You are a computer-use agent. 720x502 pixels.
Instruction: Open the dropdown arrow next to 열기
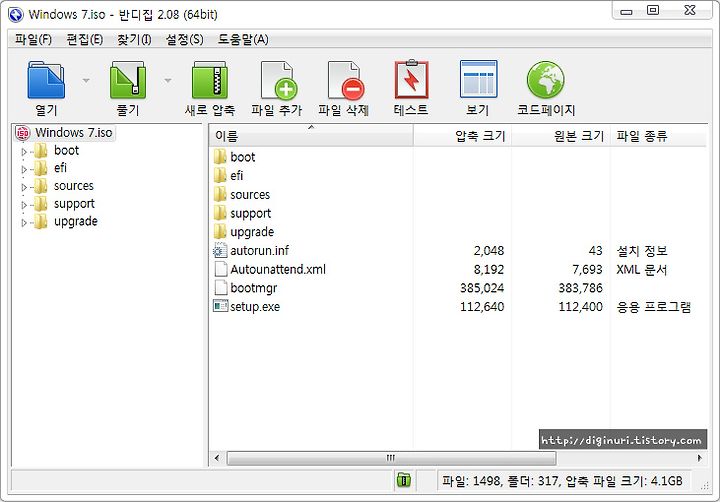coord(86,81)
